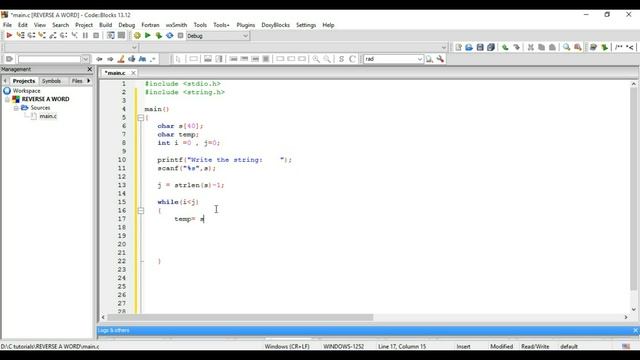Screen dimensions: 640x360
Task: Click the editor horizontal scrollbar
Action: 240,317
